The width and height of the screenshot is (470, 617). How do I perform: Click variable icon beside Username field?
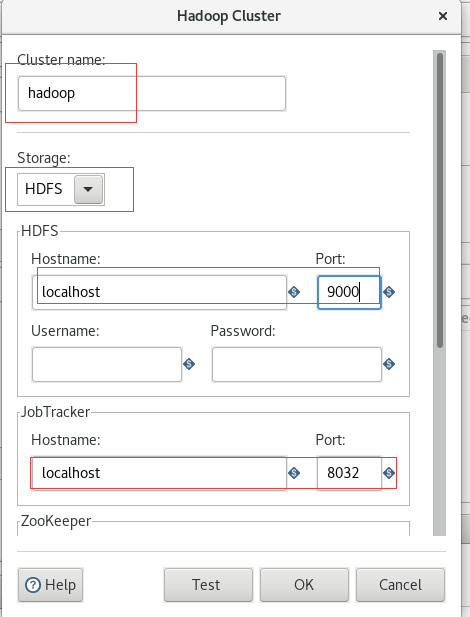point(189,364)
